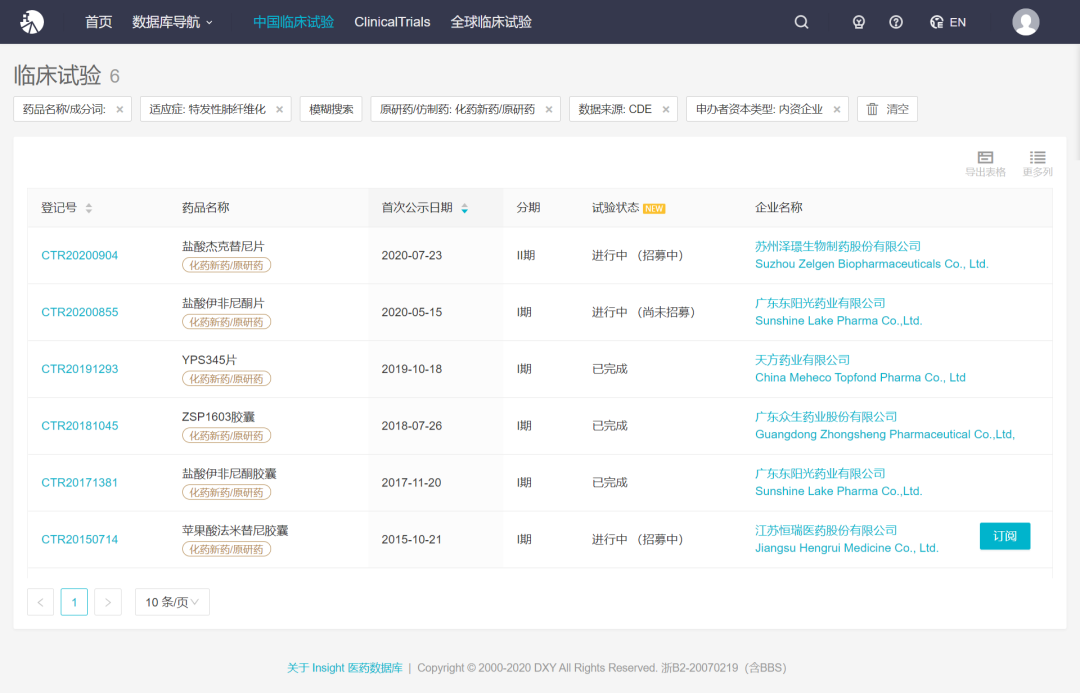Go to previous page arrow

click(41, 602)
